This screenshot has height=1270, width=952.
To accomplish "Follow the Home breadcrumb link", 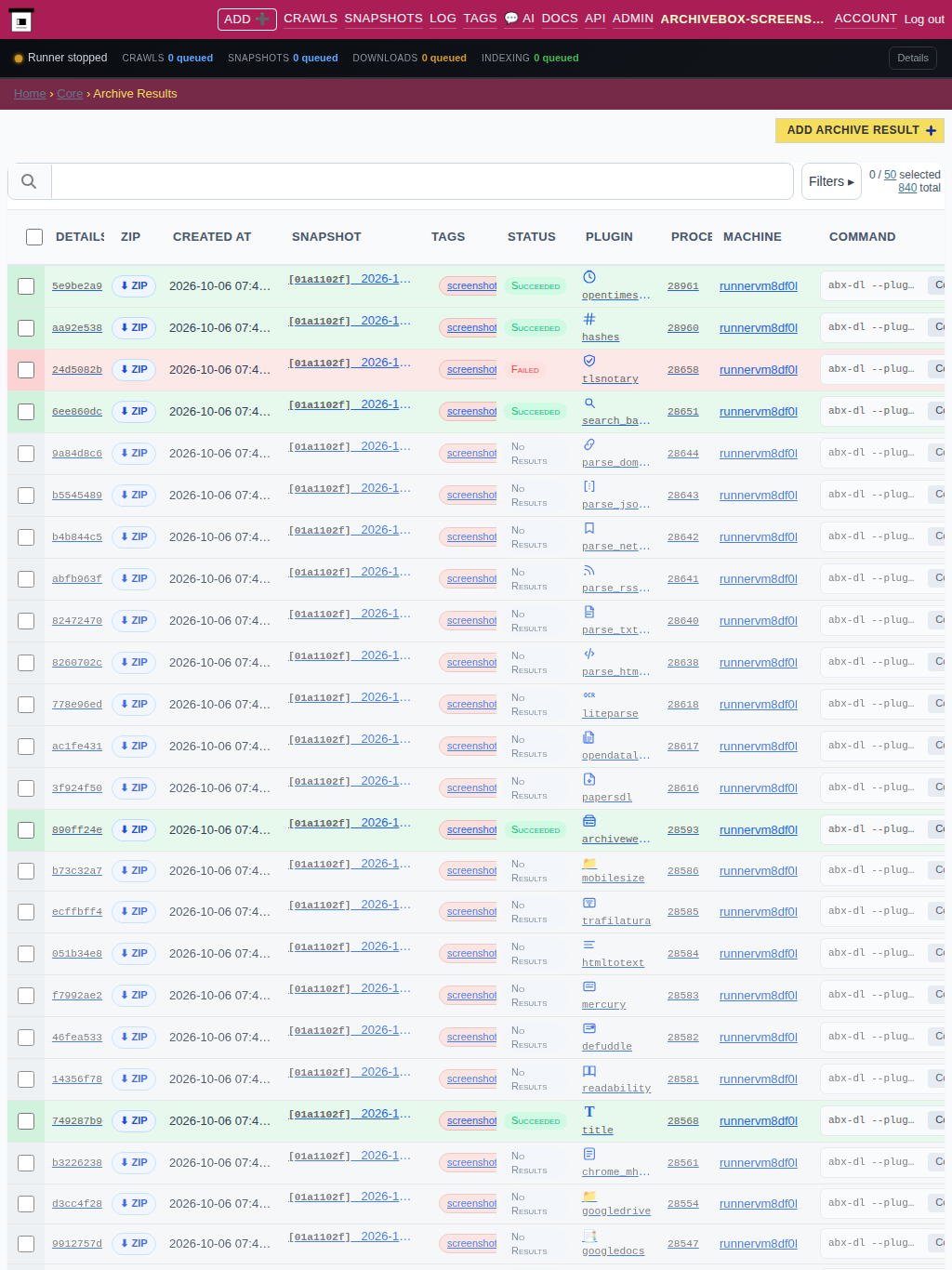I will click(x=30, y=94).
